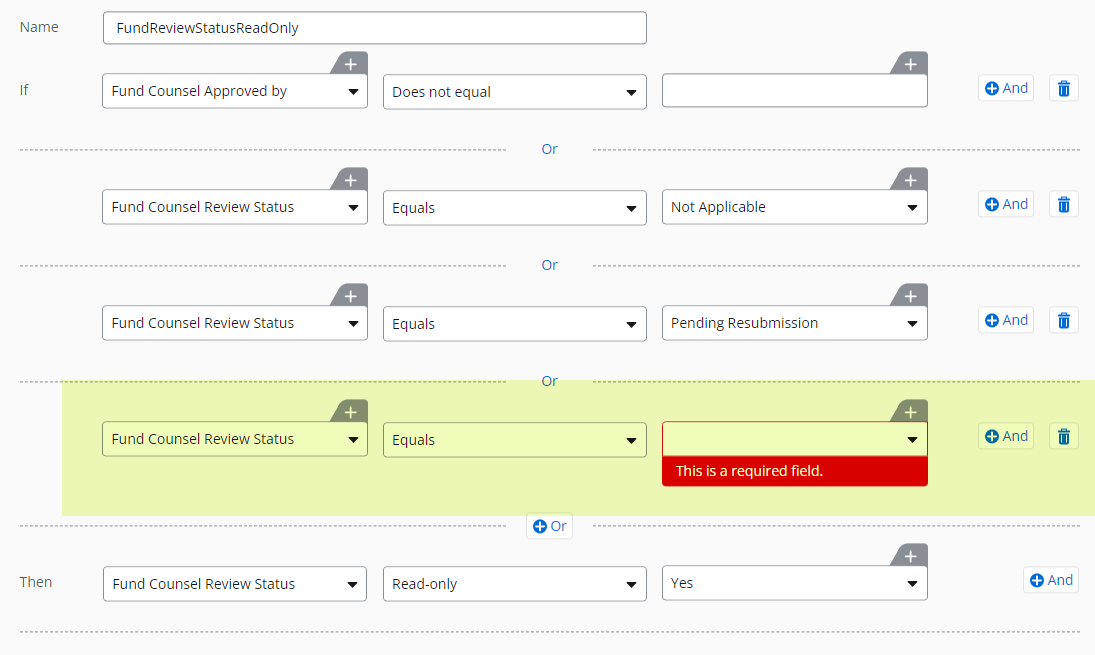The width and height of the screenshot is (1095, 655).
Task: Add And condition to Pending Resubmission row
Action: (x=1006, y=321)
